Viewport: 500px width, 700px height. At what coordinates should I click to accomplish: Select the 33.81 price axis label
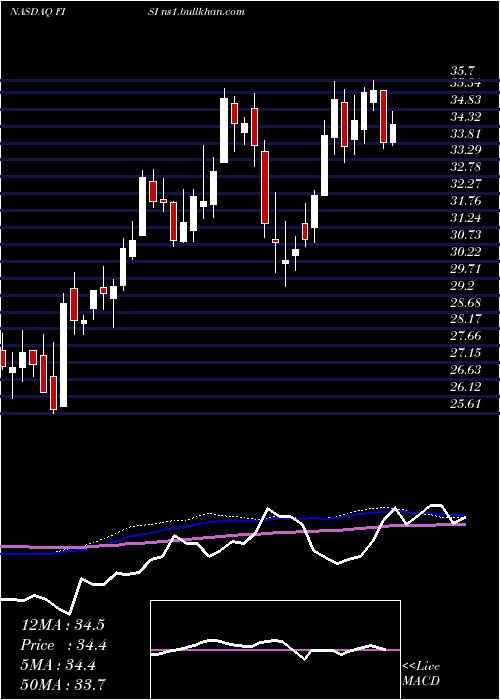pyautogui.click(x=466, y=133)
